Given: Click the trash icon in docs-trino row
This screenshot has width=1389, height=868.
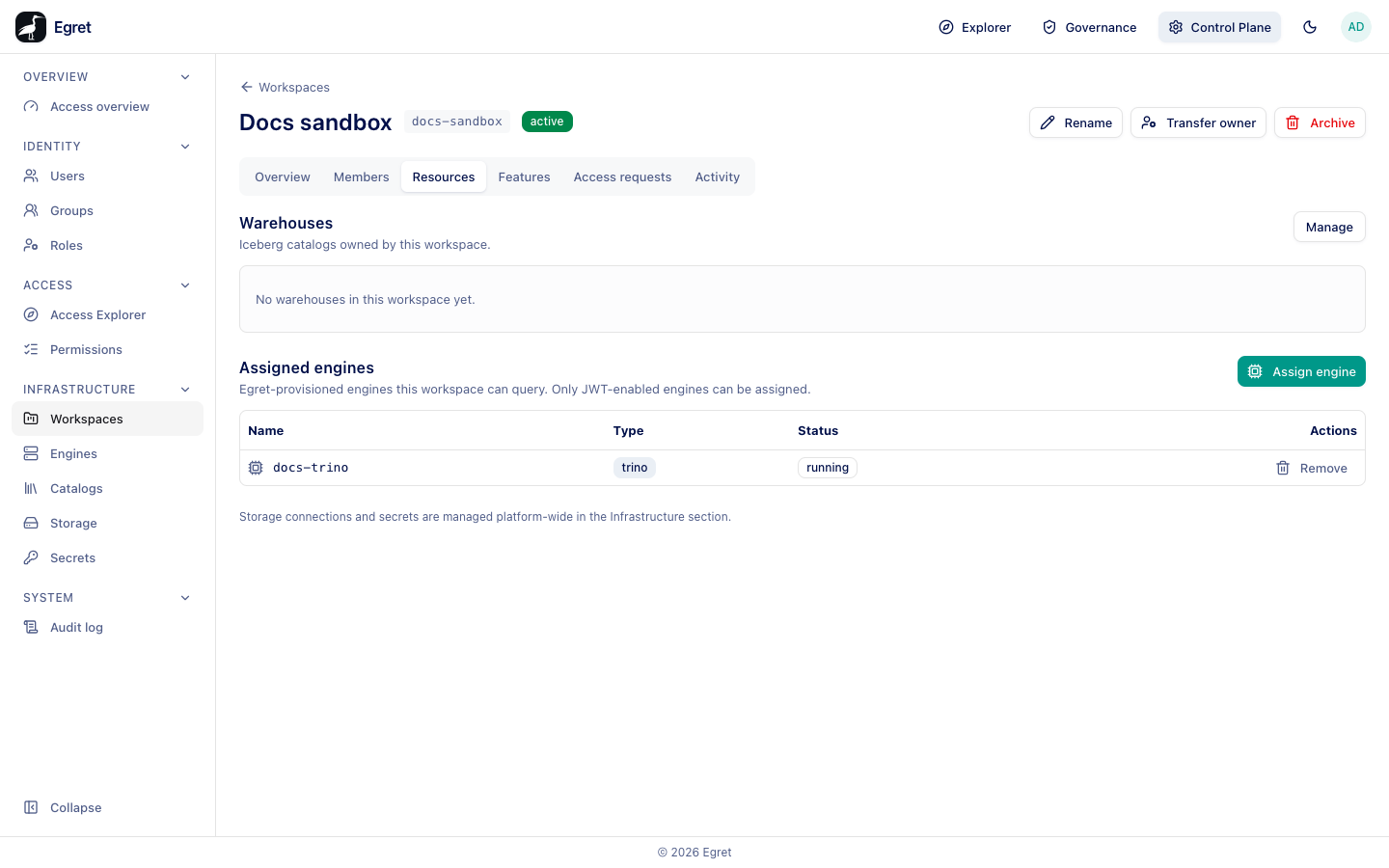Looking at the screenshot, I should [1283, 468].
